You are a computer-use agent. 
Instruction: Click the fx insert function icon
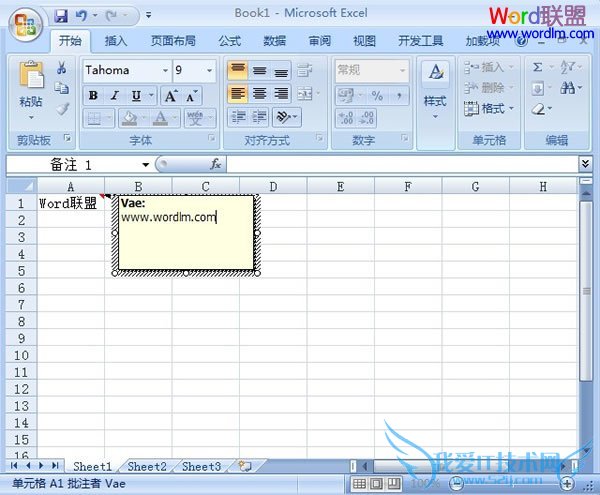pyautogui.click(x=215, y=164)
